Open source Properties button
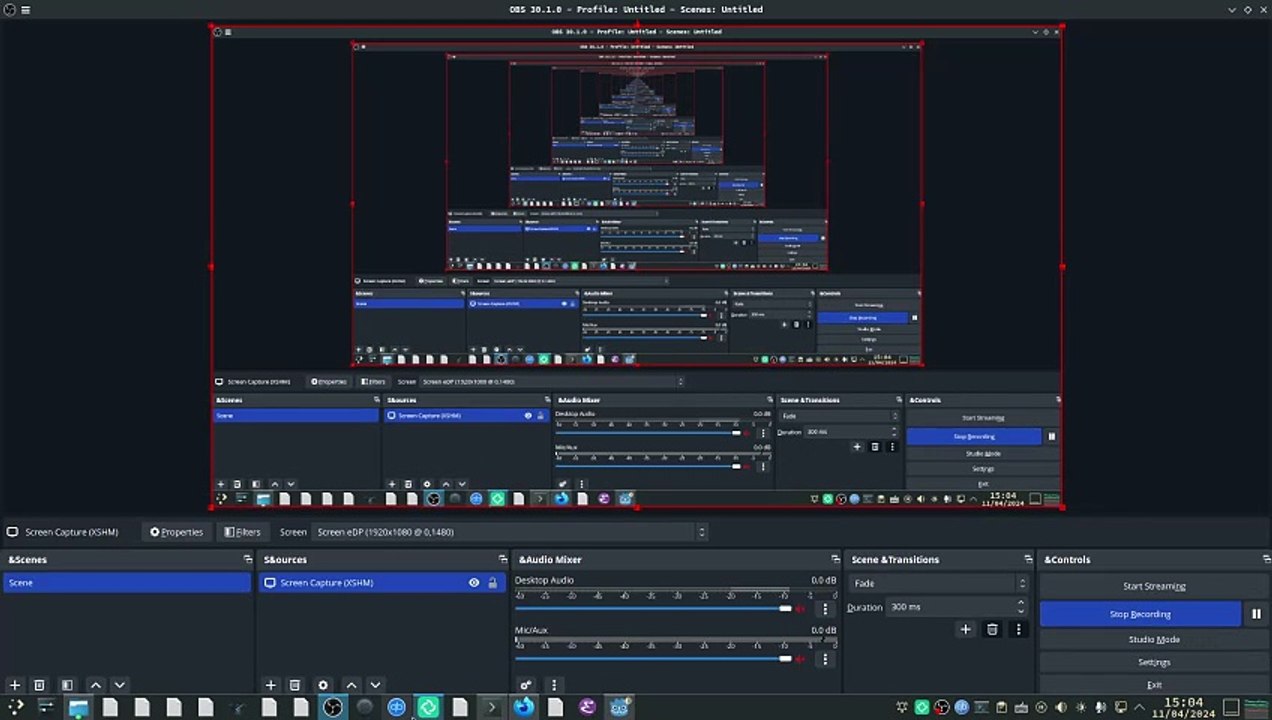The height and width of the screenshot is (720, 1272). (176, 532)
